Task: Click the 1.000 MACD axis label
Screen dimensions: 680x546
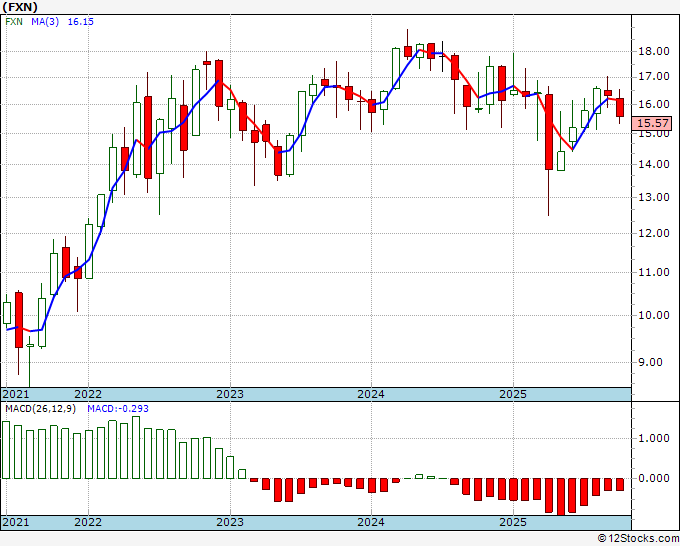Action: 654,438
